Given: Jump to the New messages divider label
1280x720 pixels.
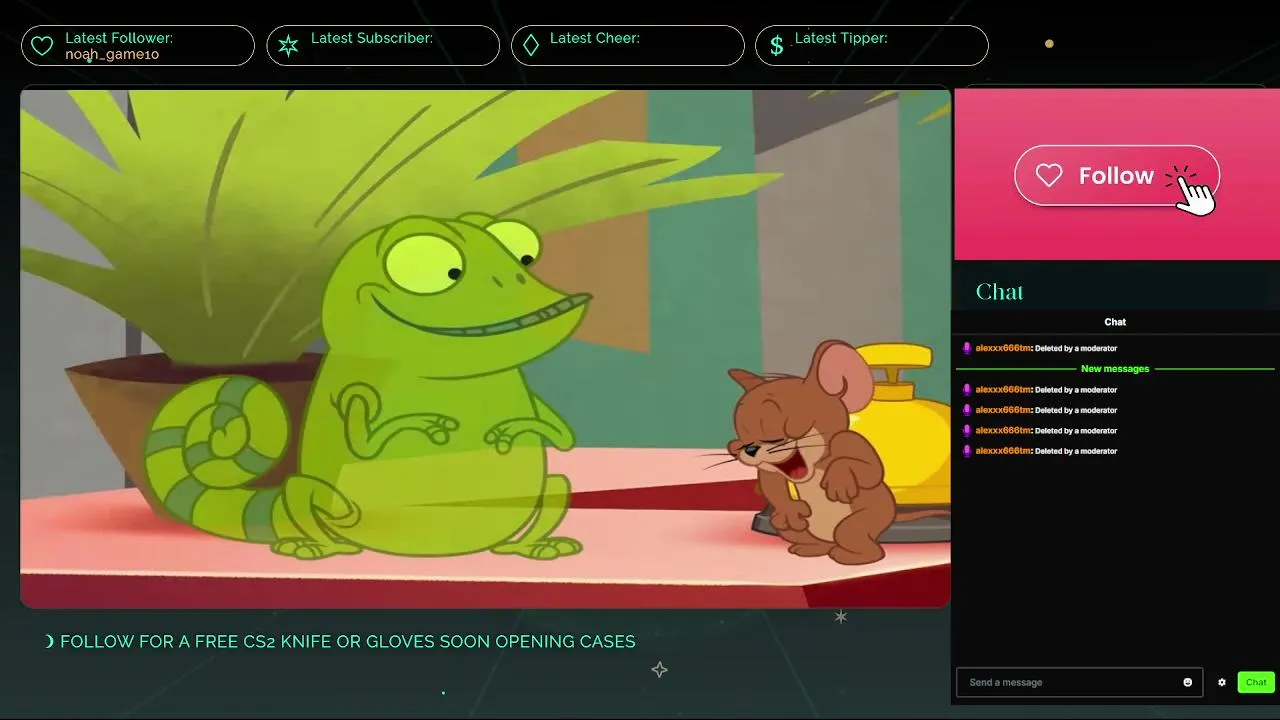Looking at the screenshot, I should point(1115,369).
